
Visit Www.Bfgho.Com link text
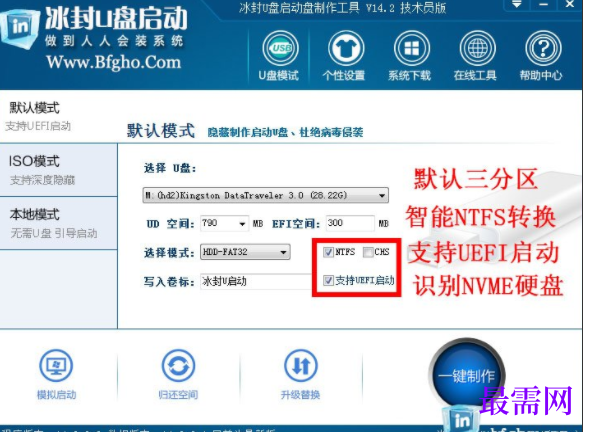point(114,63)
